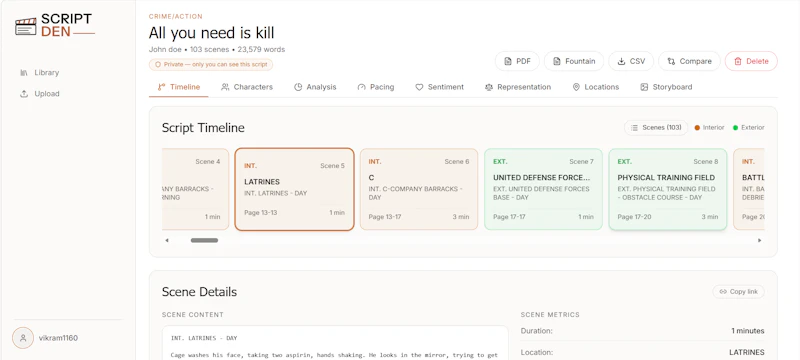Open the Scenes (103) list button
This screenshot has height=360, width=800.
[656, 127]
